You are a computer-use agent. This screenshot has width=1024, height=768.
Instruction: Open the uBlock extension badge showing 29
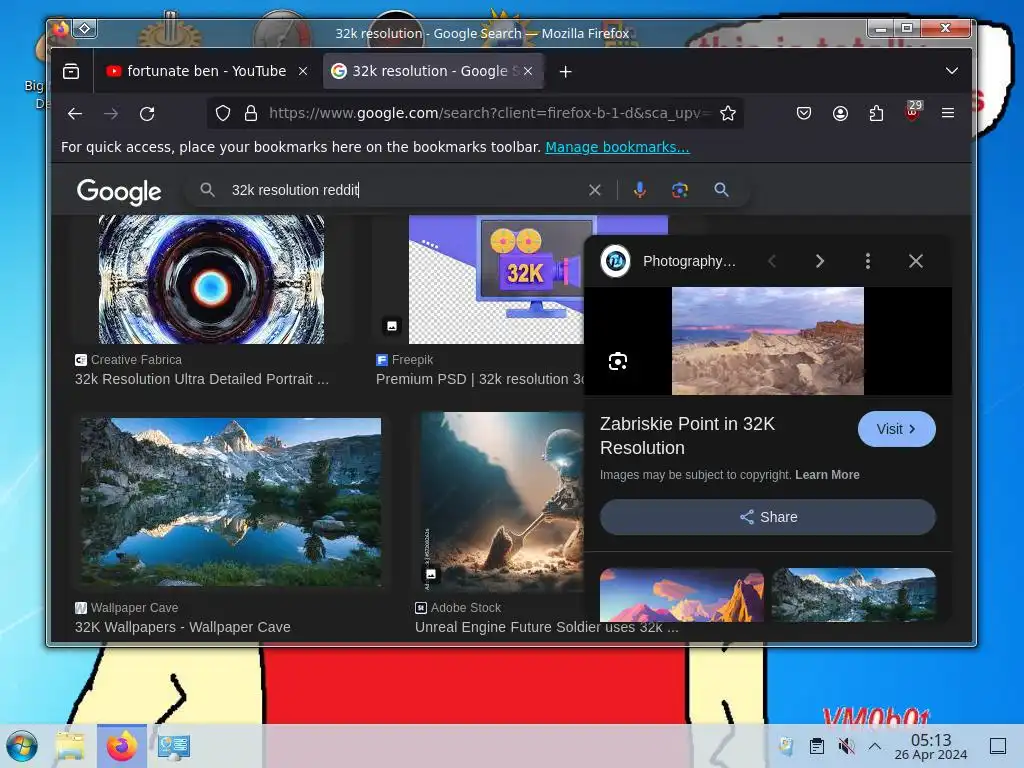click(913, 111)
